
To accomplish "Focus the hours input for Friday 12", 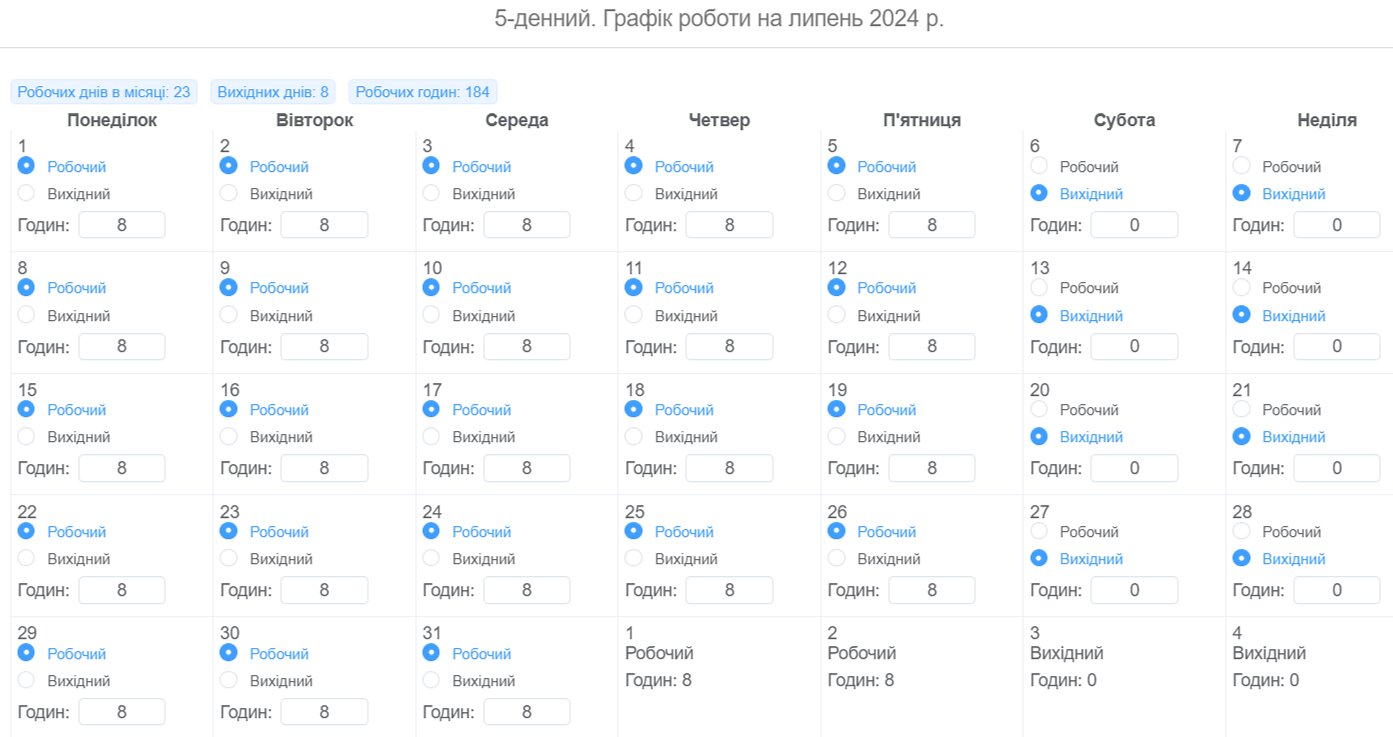I will 932,346.
